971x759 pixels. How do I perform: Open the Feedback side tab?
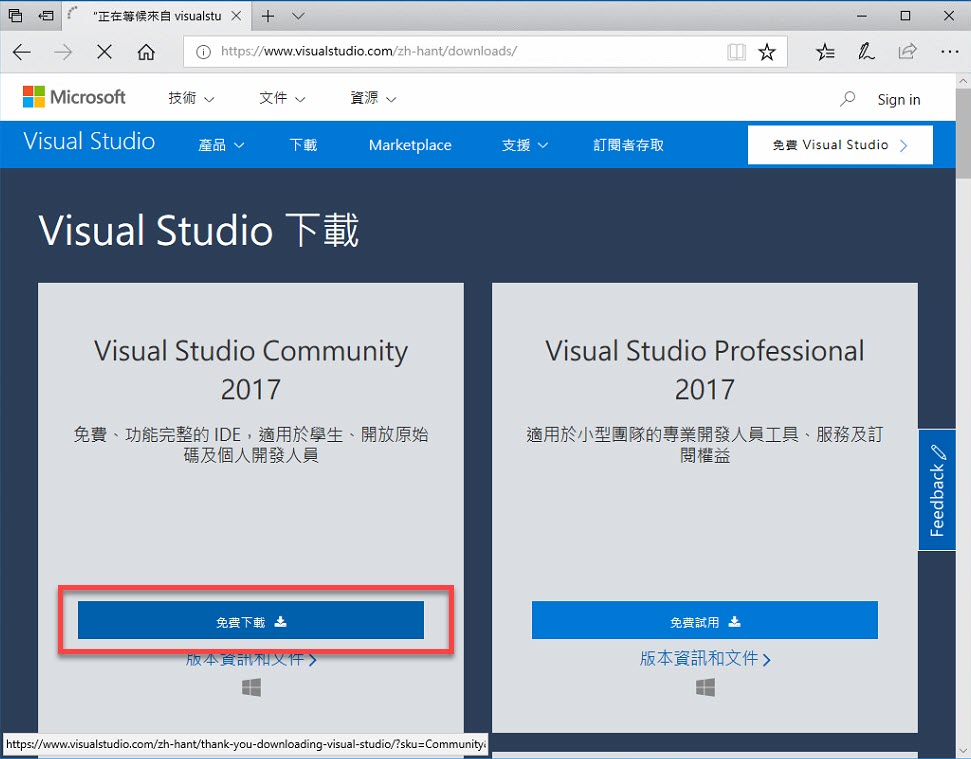click(937, 490)
